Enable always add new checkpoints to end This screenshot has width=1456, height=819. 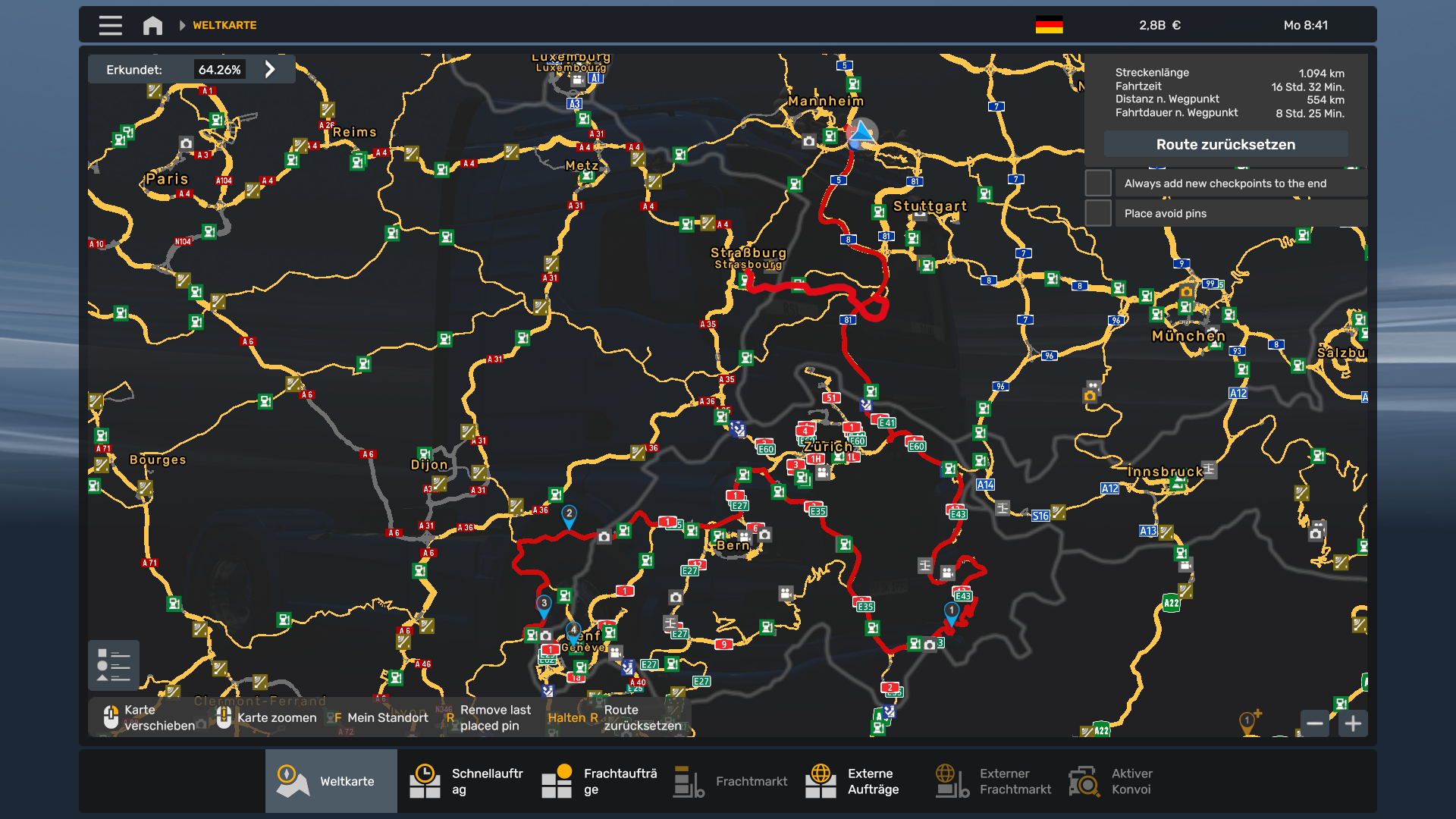click(1098, 183)
